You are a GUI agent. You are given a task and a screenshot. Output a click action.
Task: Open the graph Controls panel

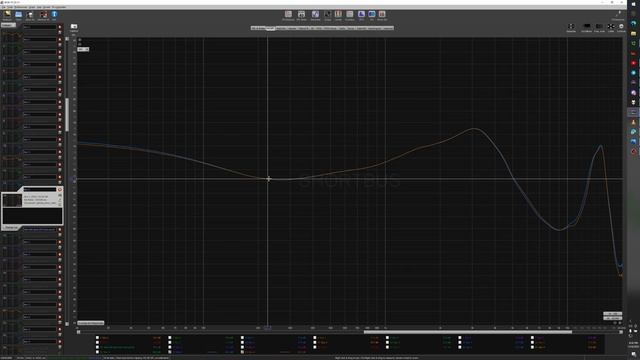pos(621,28)
